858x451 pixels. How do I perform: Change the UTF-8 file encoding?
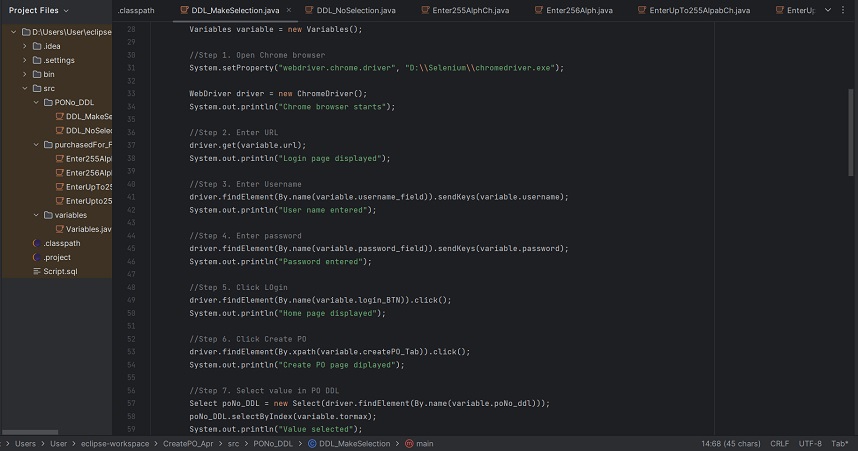point(810,444)
